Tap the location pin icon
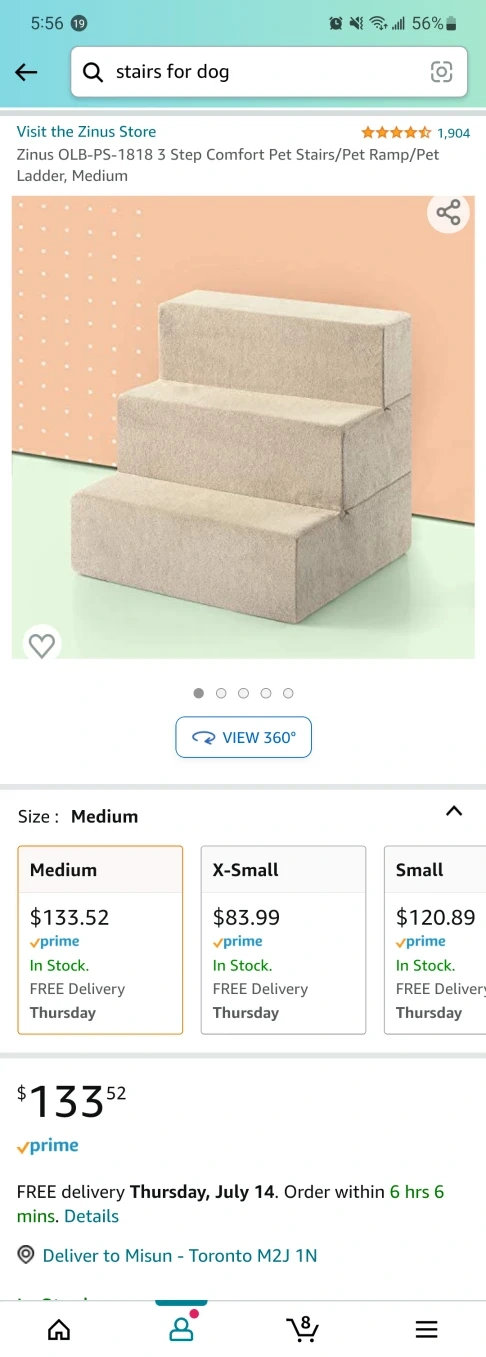Viewport: 486px width, 1357px height. 26,1255
